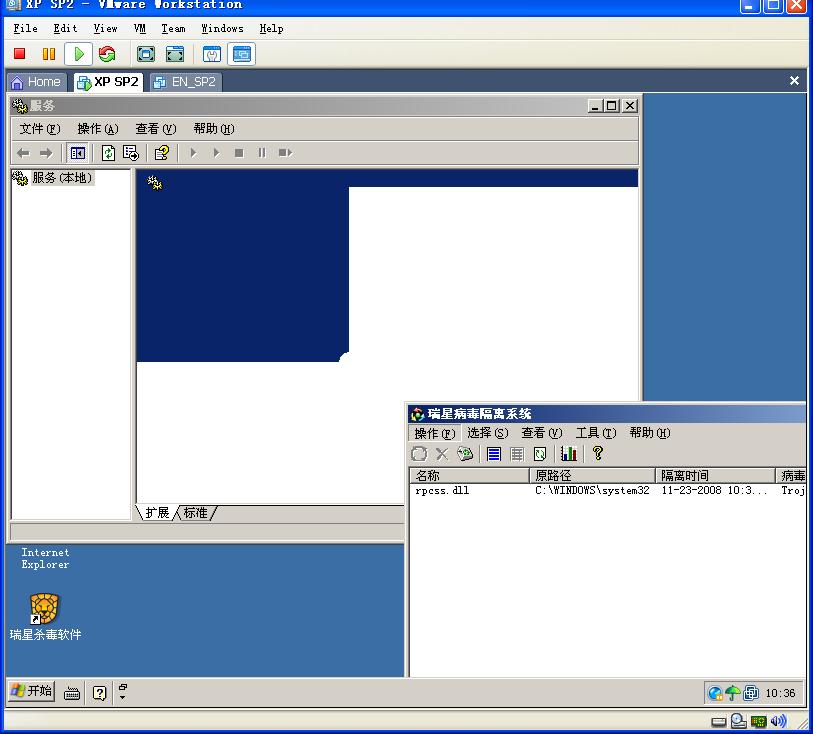
Task: Click the VMware console view icon
Action: click(242, 54)
